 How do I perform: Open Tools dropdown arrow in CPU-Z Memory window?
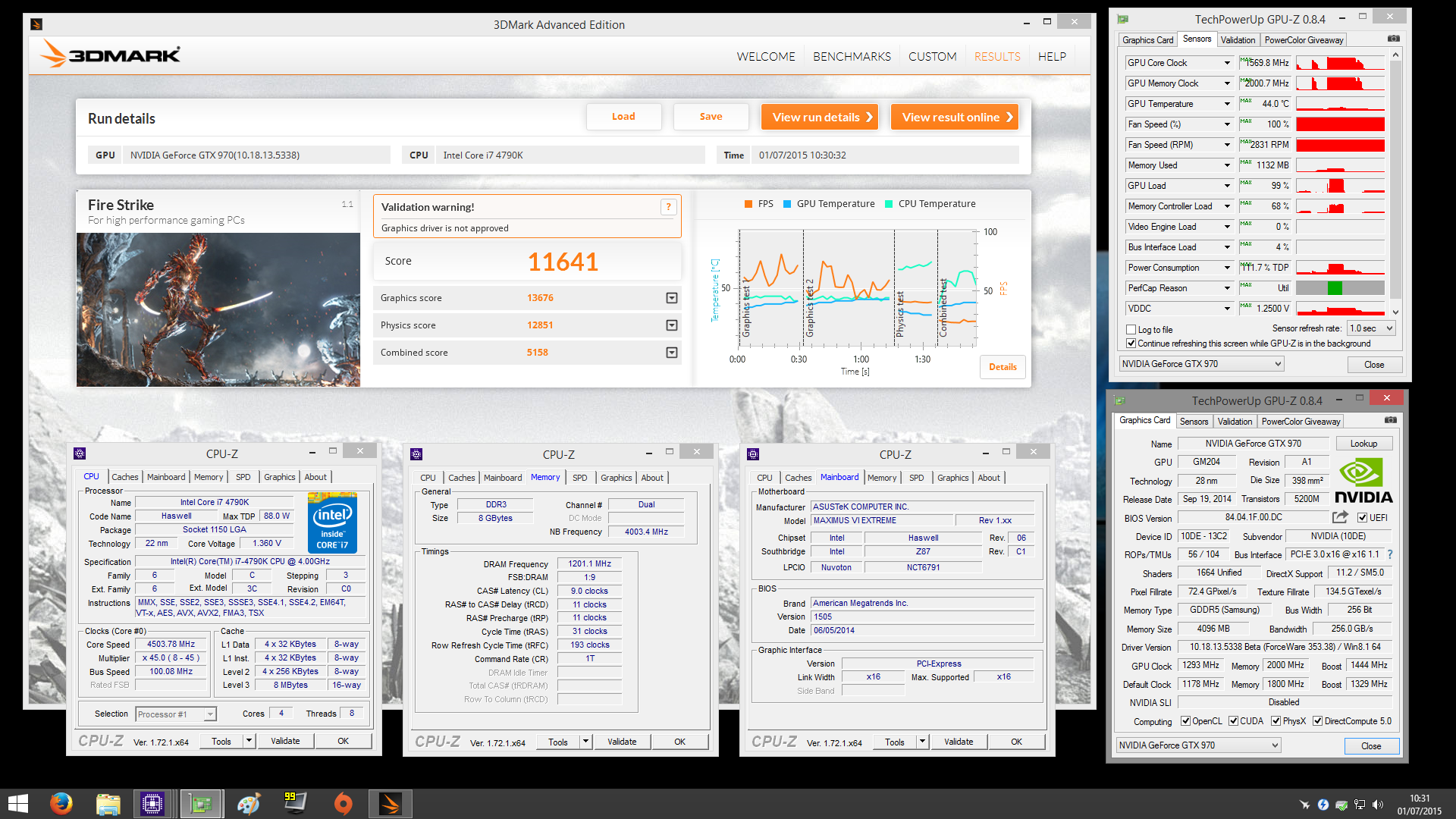tap(585, 742)
